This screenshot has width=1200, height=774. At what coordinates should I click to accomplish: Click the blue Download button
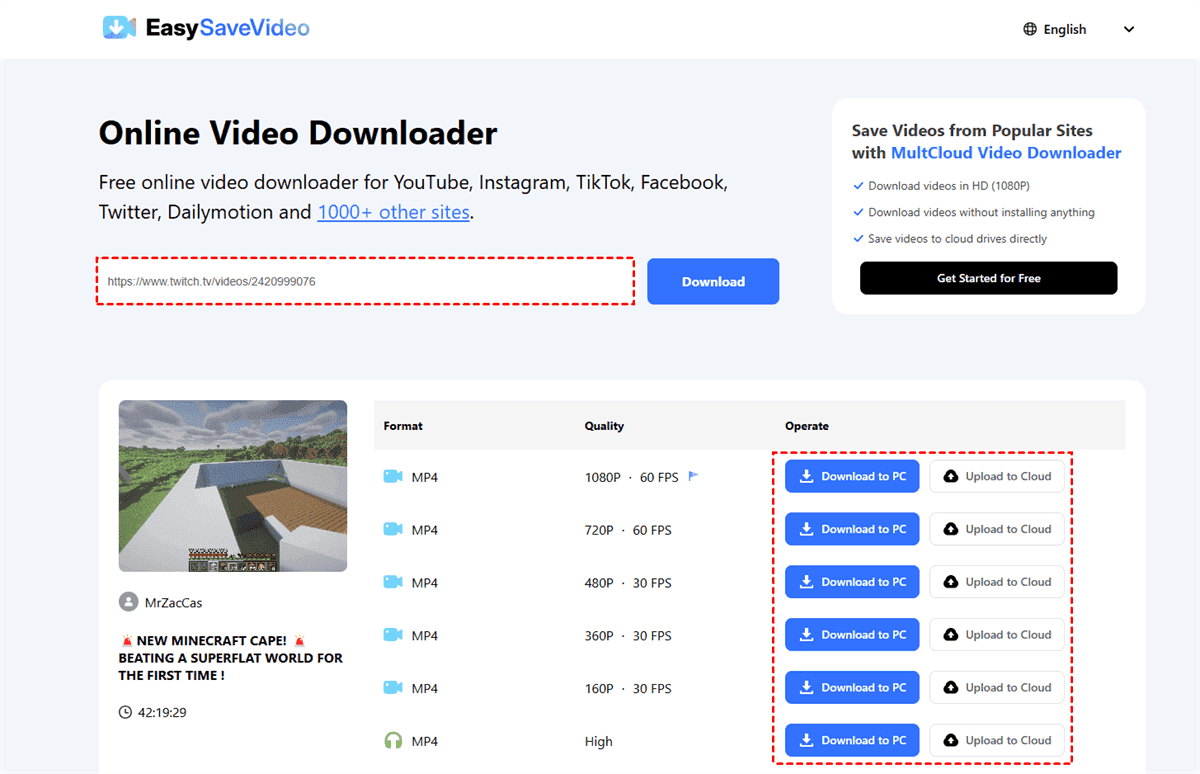pyautogui.click(x=713, y=282)
